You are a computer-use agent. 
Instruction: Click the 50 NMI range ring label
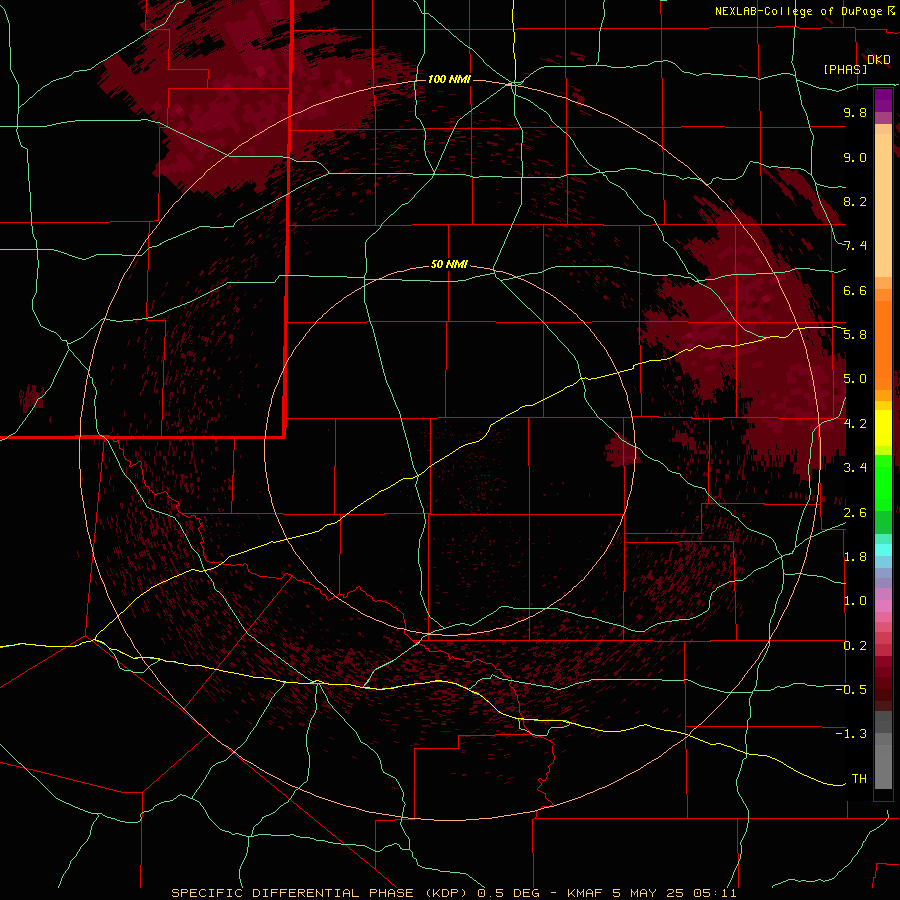[x=449, y=264]
